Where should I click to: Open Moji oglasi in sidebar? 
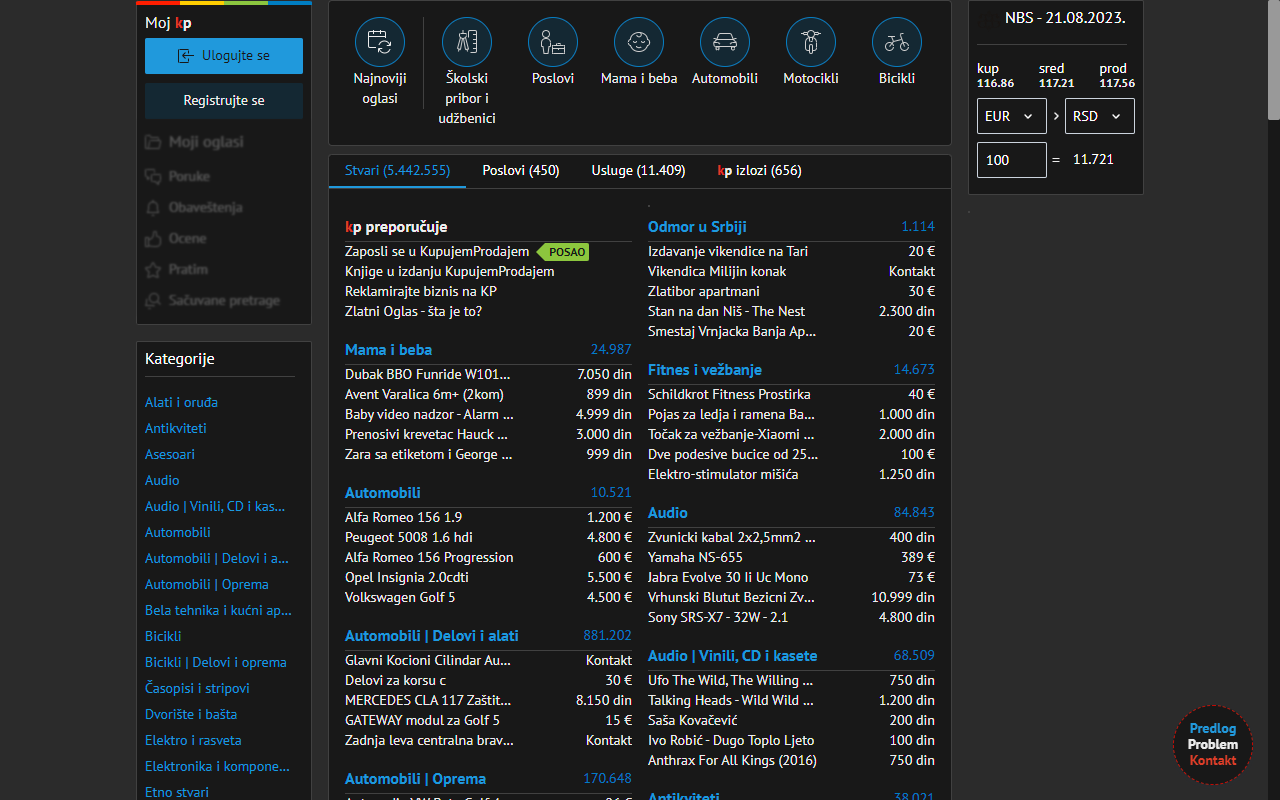tap(194, 142)
